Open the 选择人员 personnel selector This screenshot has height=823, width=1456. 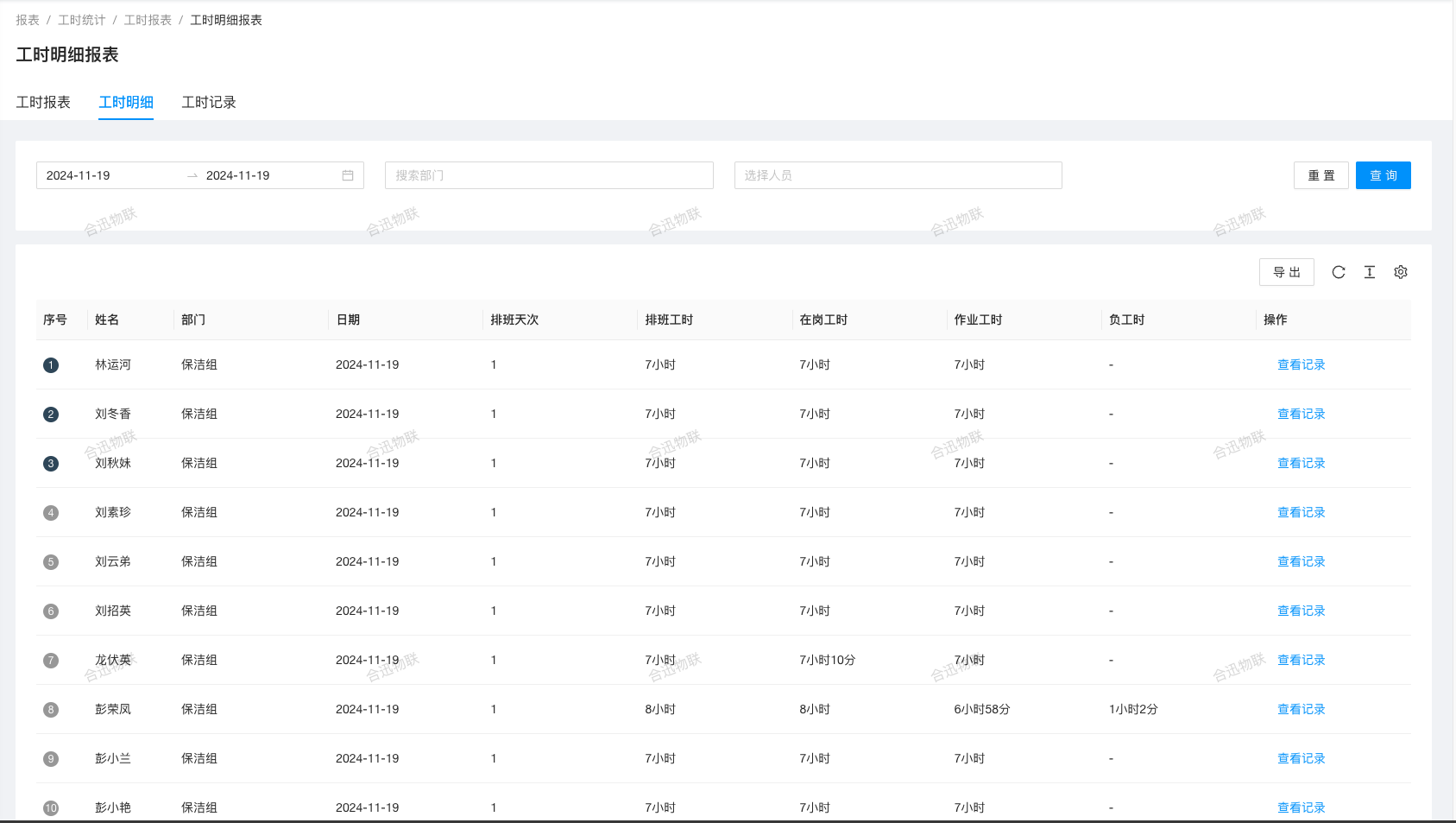pos(898,175)
